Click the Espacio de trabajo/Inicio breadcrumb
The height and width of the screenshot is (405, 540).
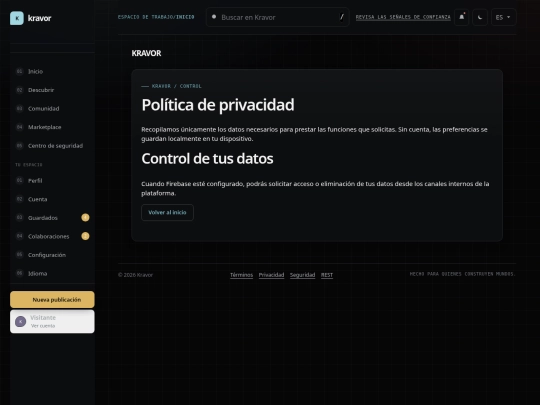tap(156, 17)
